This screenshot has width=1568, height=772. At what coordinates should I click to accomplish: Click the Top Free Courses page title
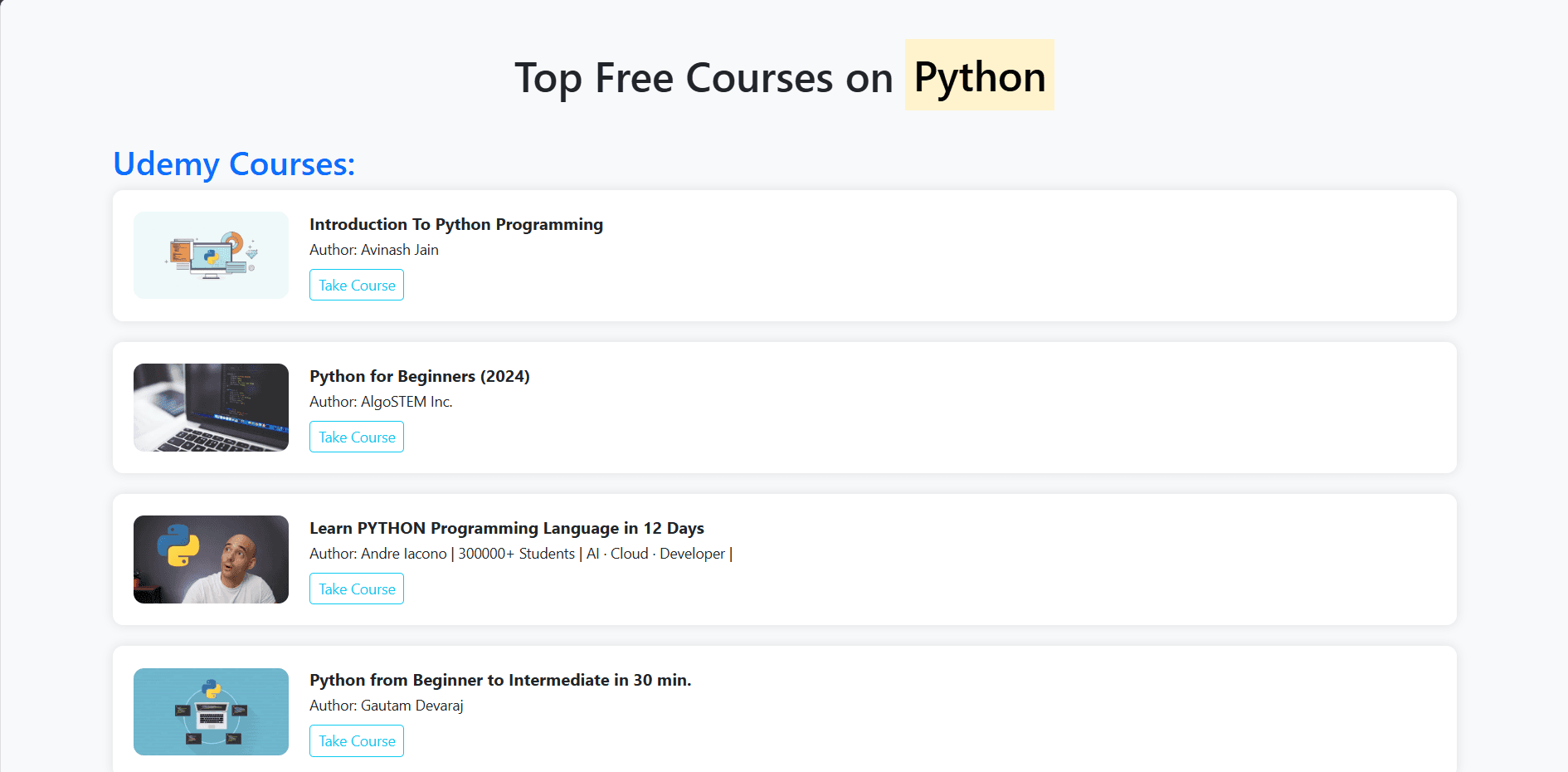[704, 77]
